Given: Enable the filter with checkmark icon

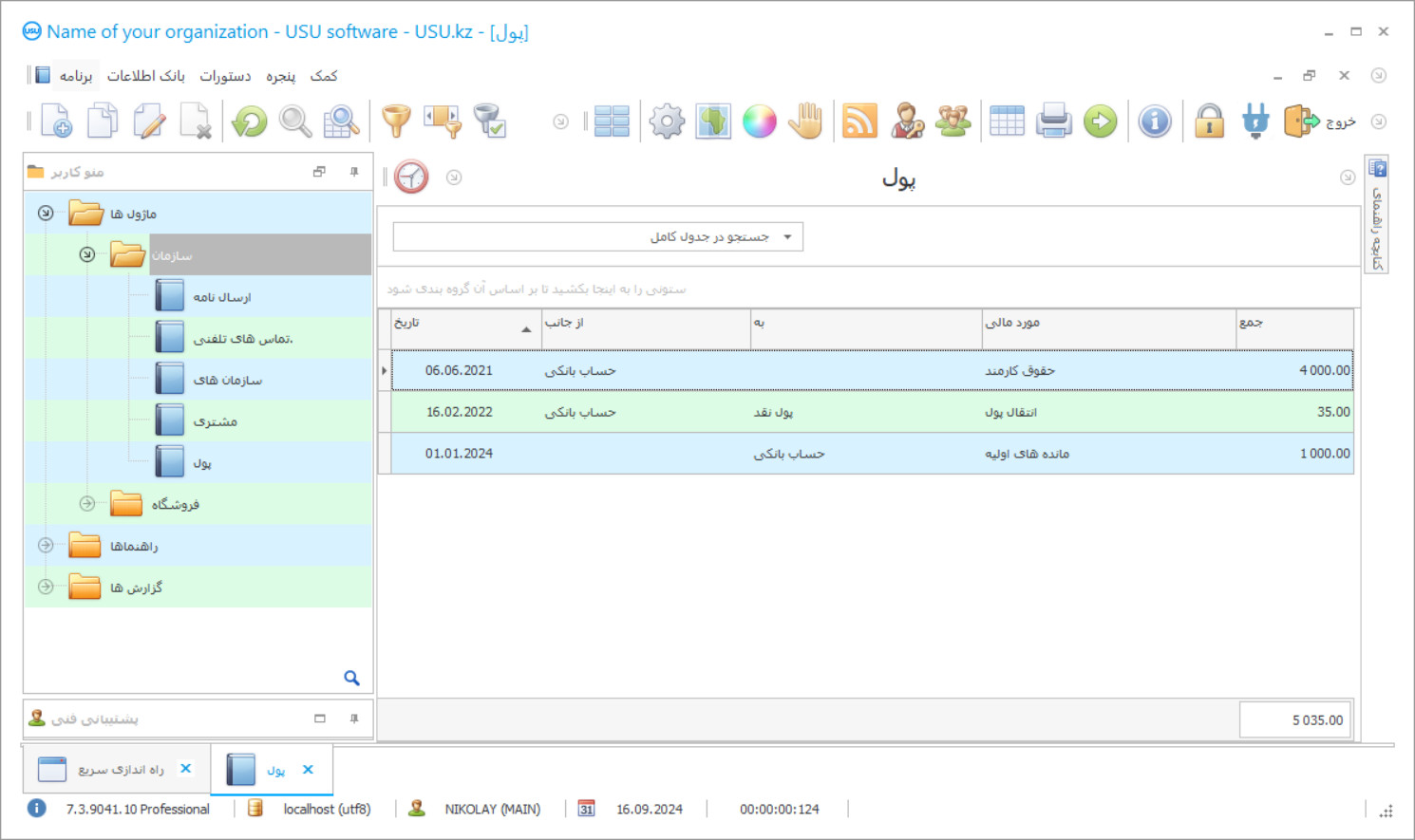Looking at the screenshot, I should [490, 121].
